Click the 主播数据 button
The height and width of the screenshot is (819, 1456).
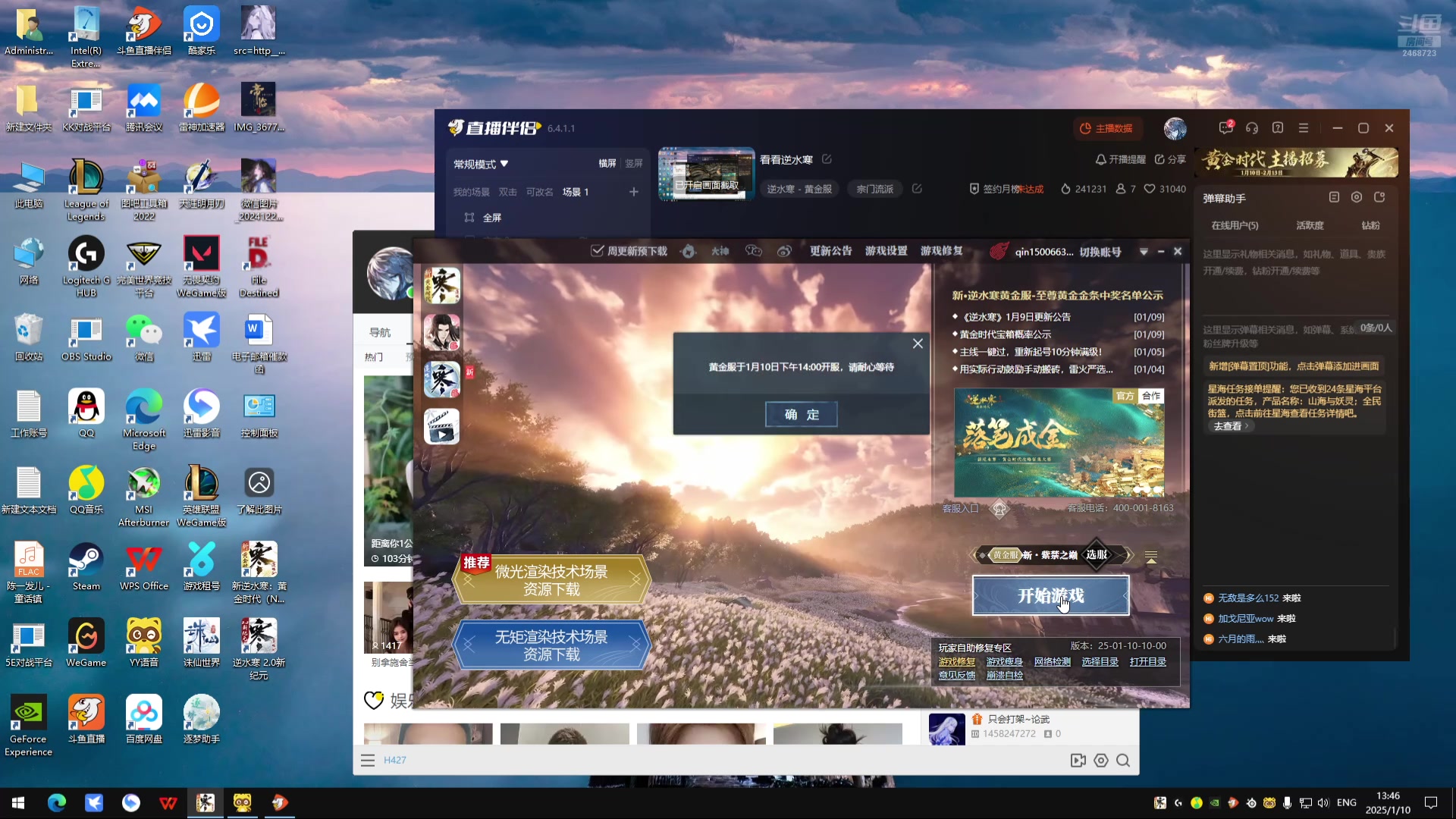[x=1106, y=128]
